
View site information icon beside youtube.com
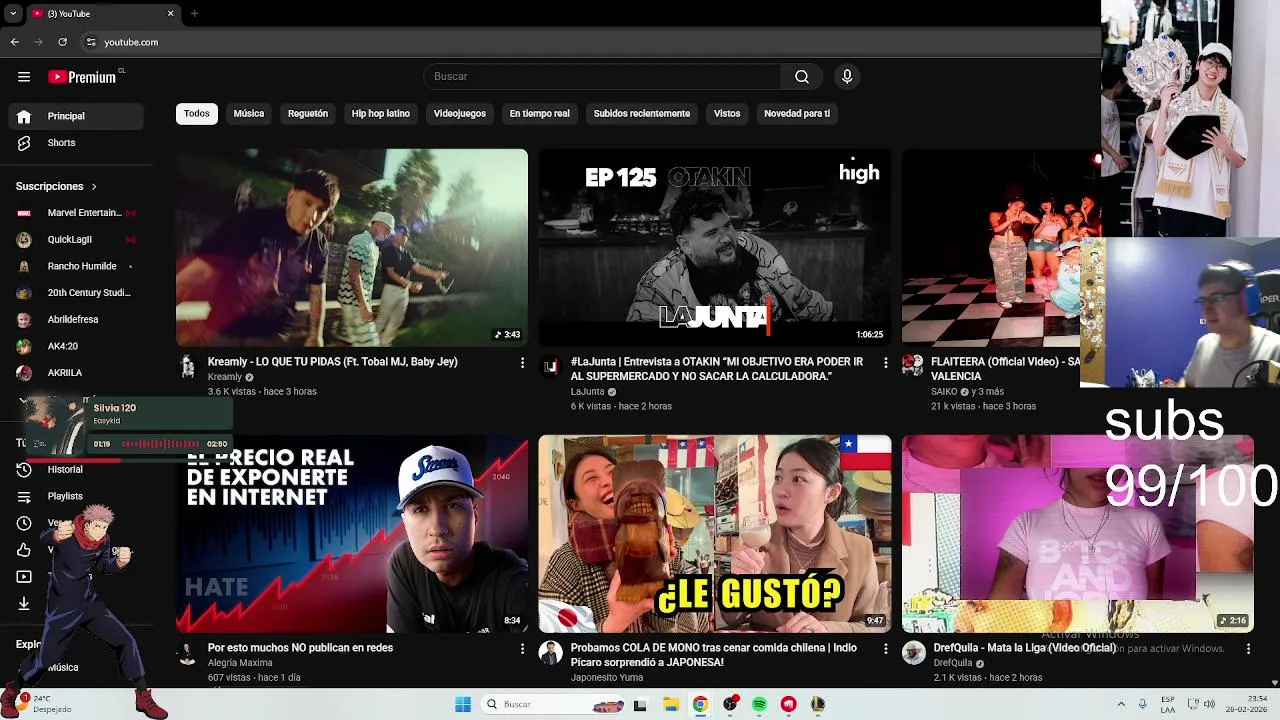tap(91, 42)
